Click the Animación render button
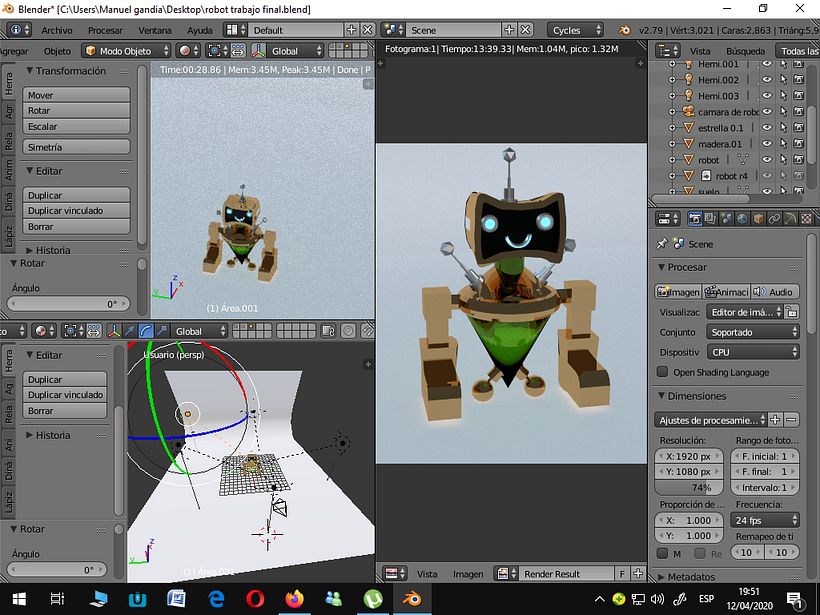Image resolution: width=820 pixels, height=615 pixels. 726,292
